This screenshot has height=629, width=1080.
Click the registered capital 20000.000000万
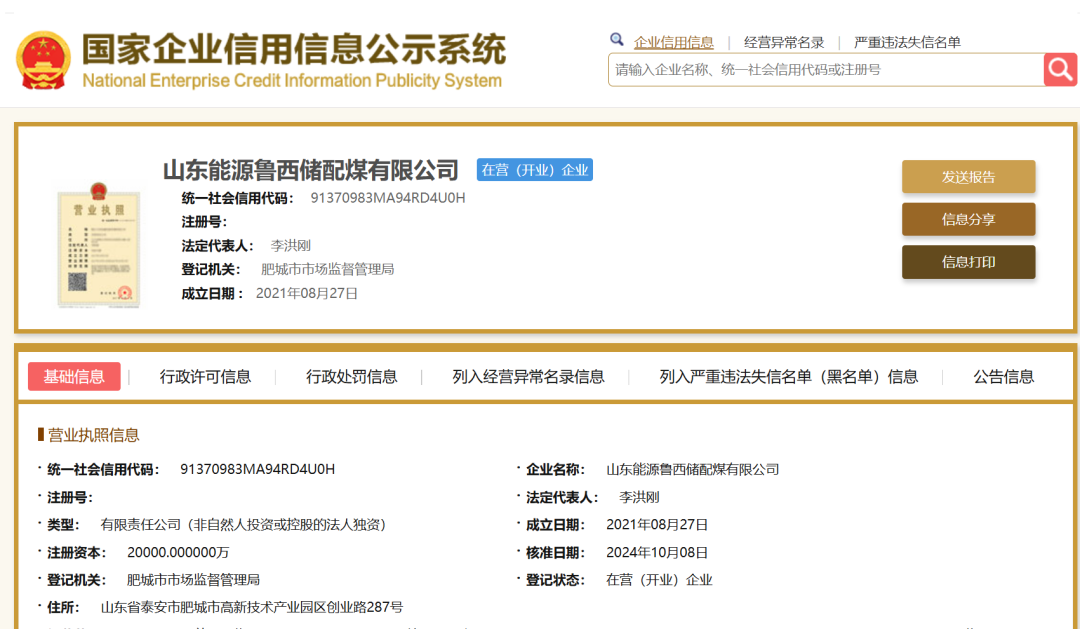(178, 553)
